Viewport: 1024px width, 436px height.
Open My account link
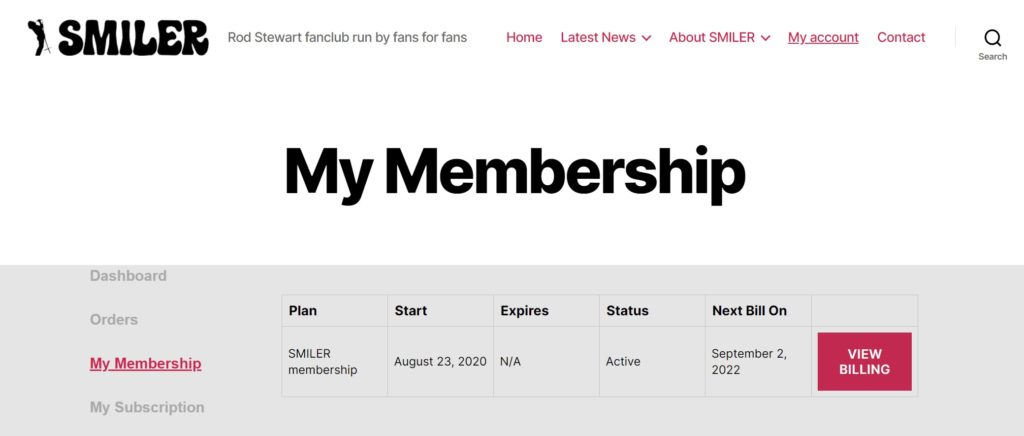click(823, 38)
